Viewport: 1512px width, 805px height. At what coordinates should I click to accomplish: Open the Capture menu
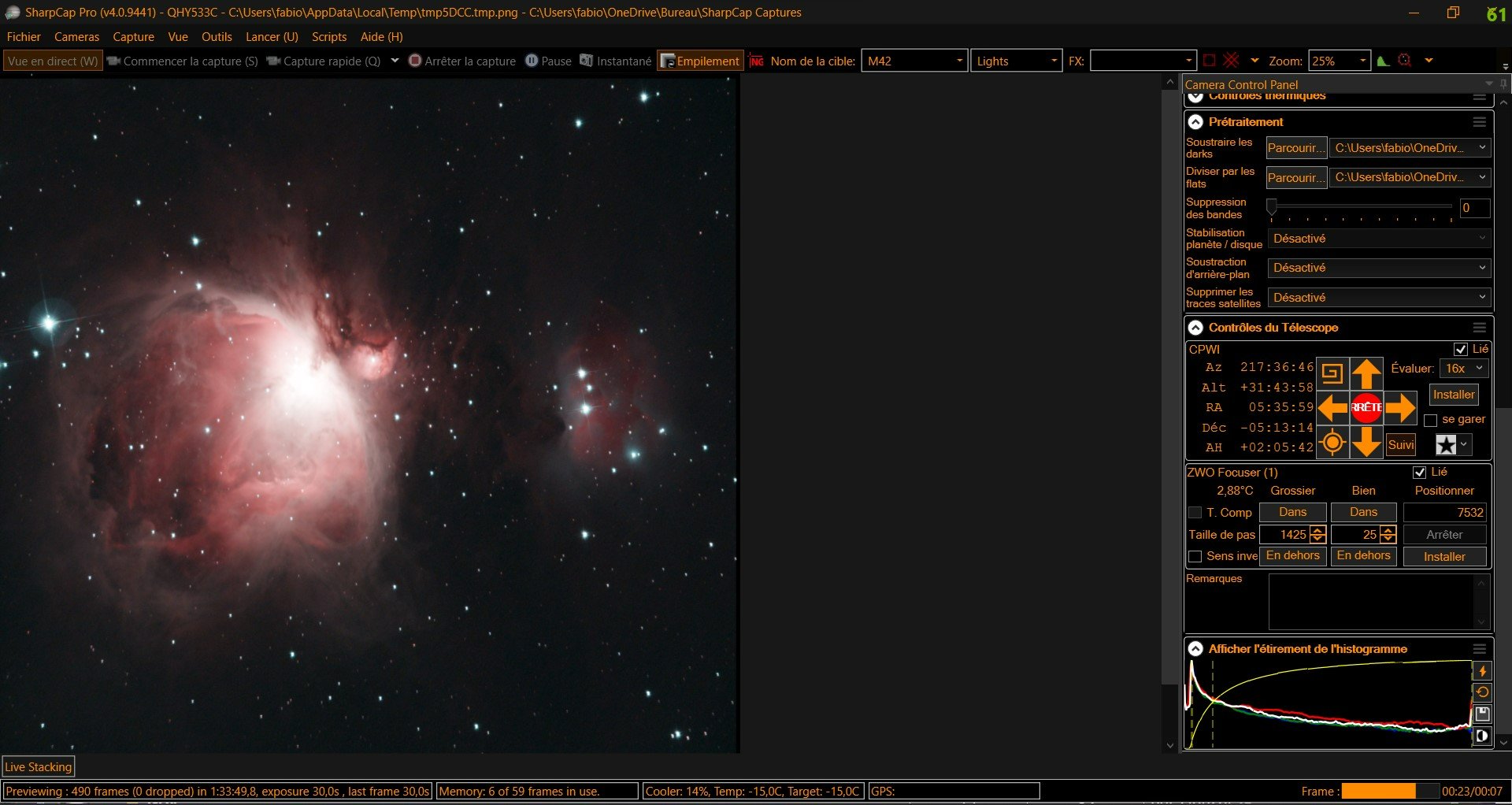click(133, 36)
